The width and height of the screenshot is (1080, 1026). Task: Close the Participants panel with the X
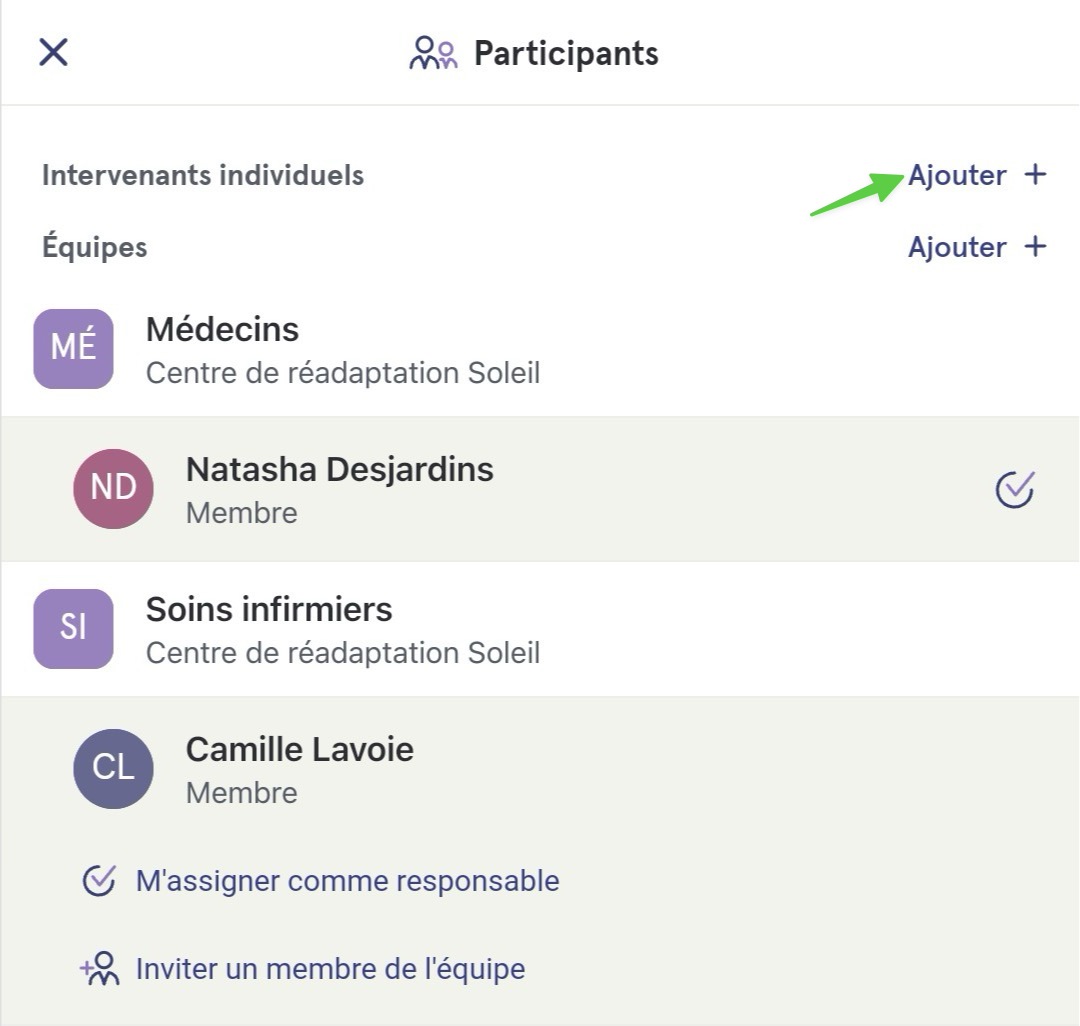(53, 52)
